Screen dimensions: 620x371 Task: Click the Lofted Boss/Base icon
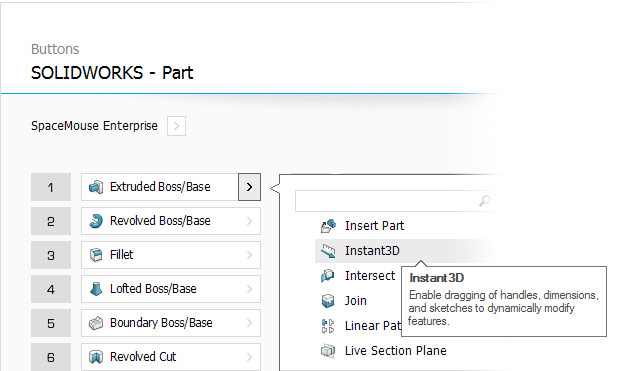pyautogui.click(x=96, y=289)
